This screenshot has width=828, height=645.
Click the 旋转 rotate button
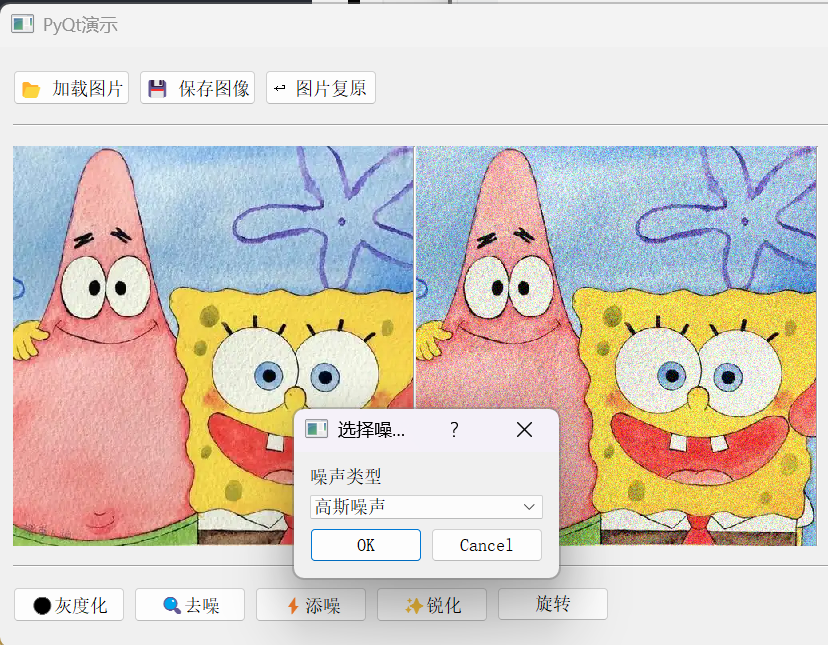click(553, 604)
